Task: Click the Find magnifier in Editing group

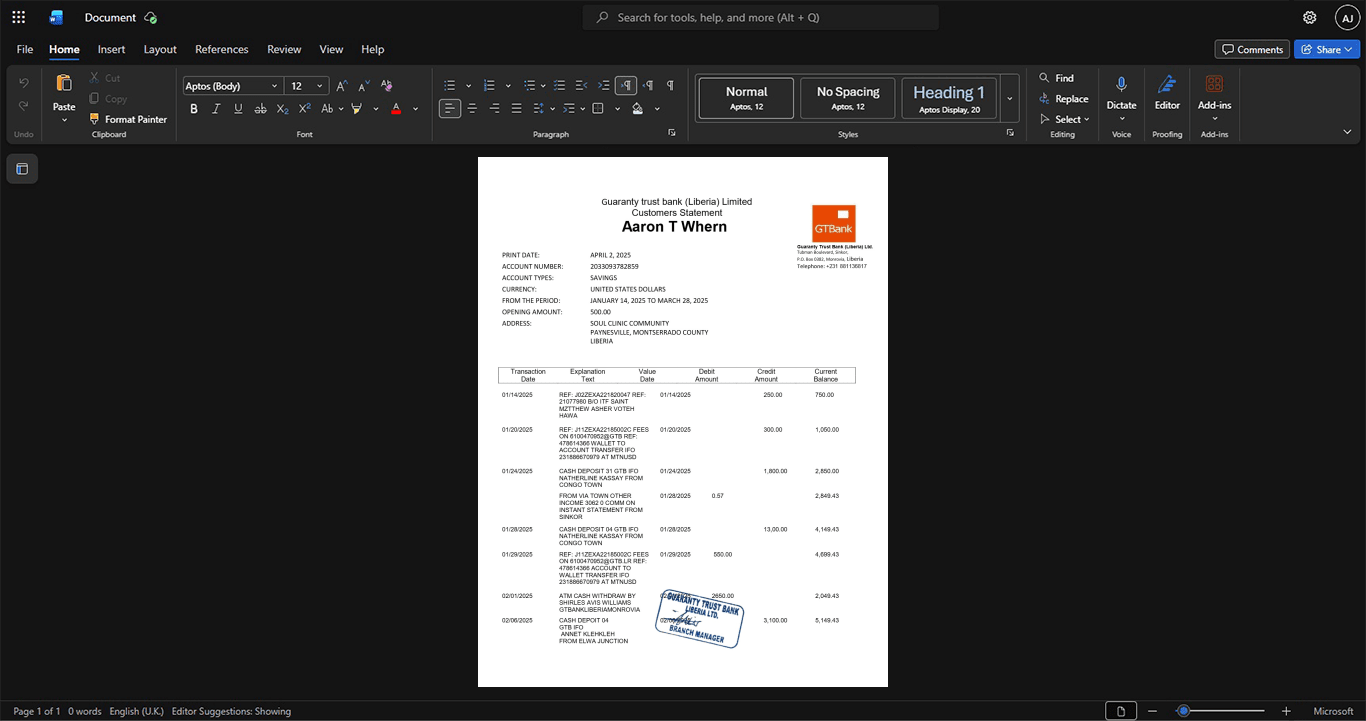Action: (1056, 78)
